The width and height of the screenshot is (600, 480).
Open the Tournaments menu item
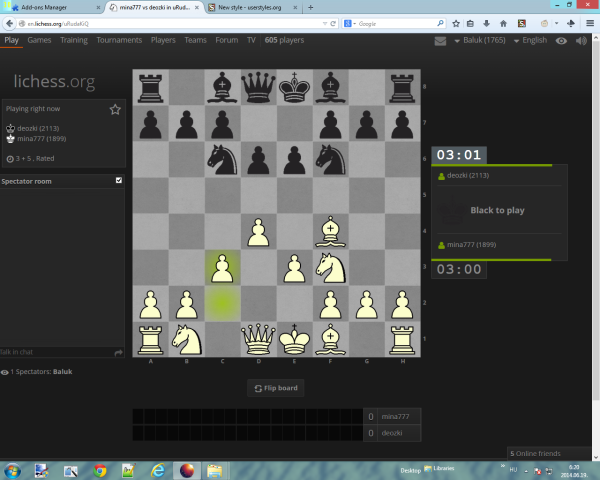click(x=119, y=40)
